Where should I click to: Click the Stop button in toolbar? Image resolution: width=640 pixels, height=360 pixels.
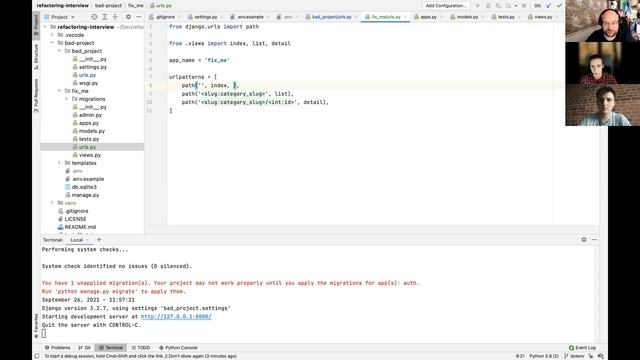(x=524, y=6)
